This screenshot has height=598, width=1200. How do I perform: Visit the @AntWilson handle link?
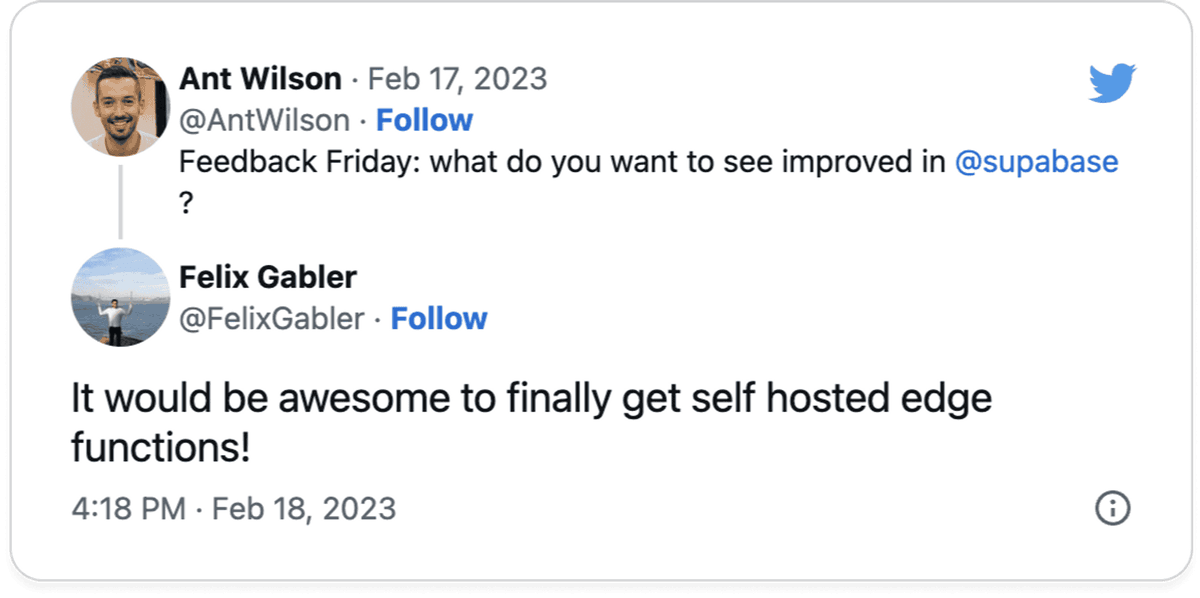(x=264, y=120)
